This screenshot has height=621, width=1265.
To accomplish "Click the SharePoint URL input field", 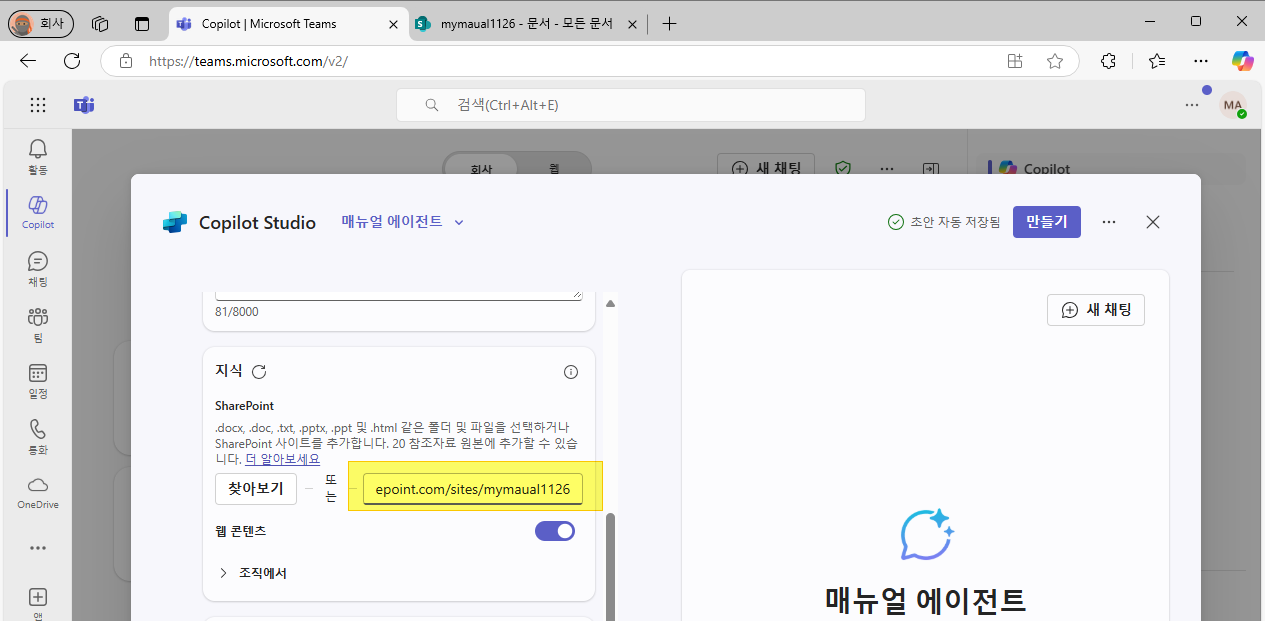I will (473, 489).
